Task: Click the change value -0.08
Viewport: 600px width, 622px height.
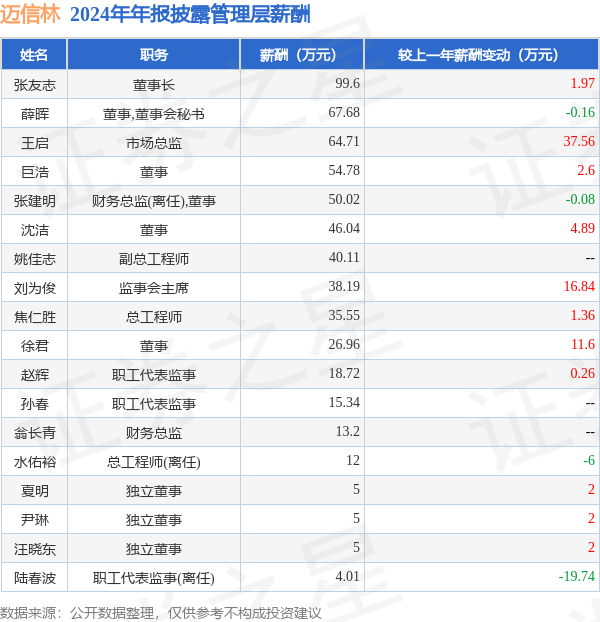Action: 581,199
